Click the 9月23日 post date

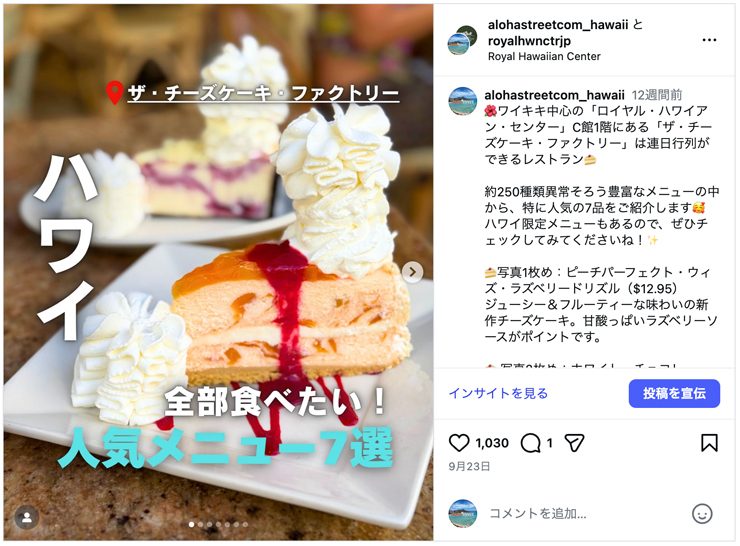469,466
